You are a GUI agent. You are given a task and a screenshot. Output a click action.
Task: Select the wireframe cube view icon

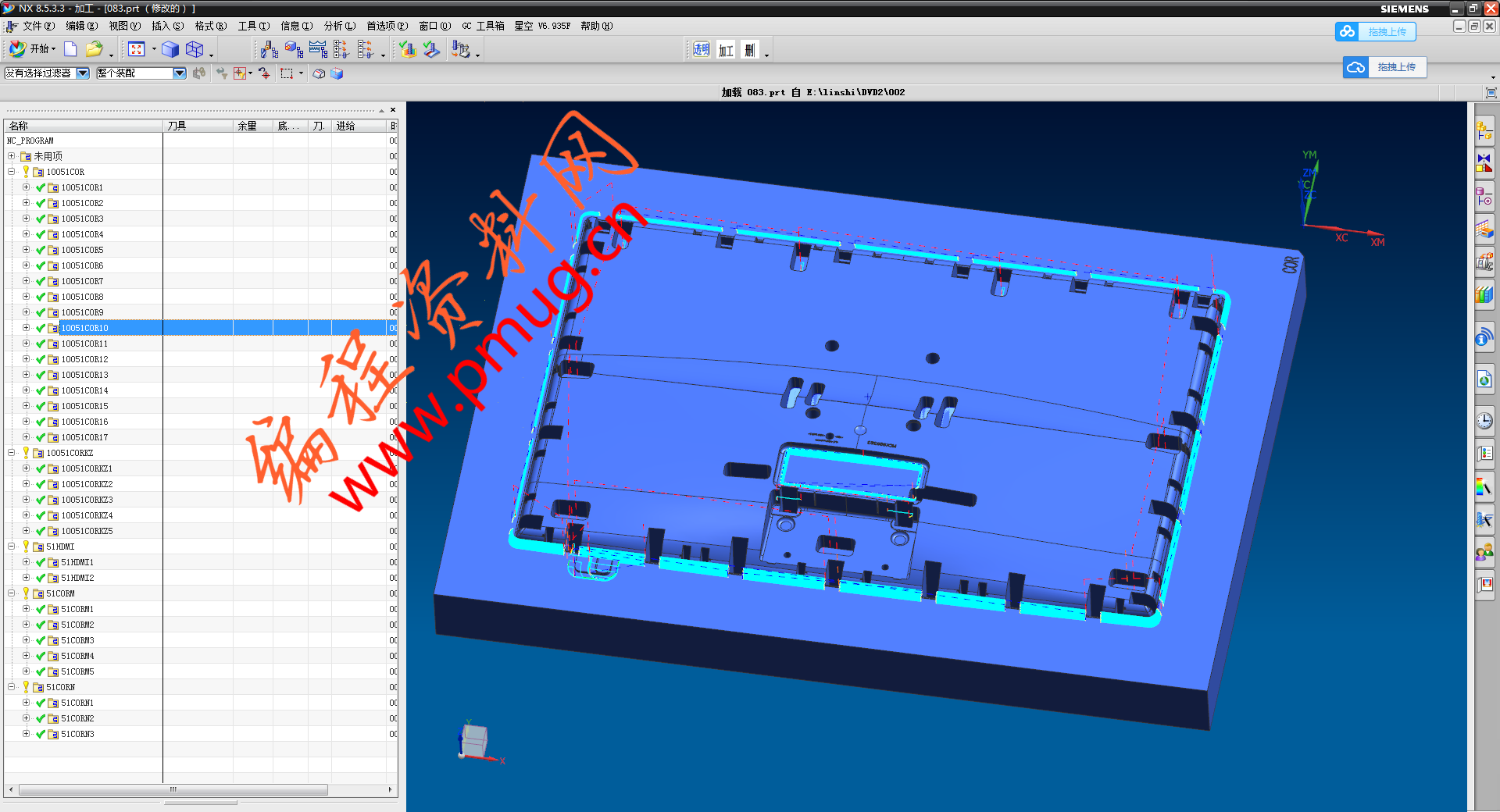click(x=195, y=49)
